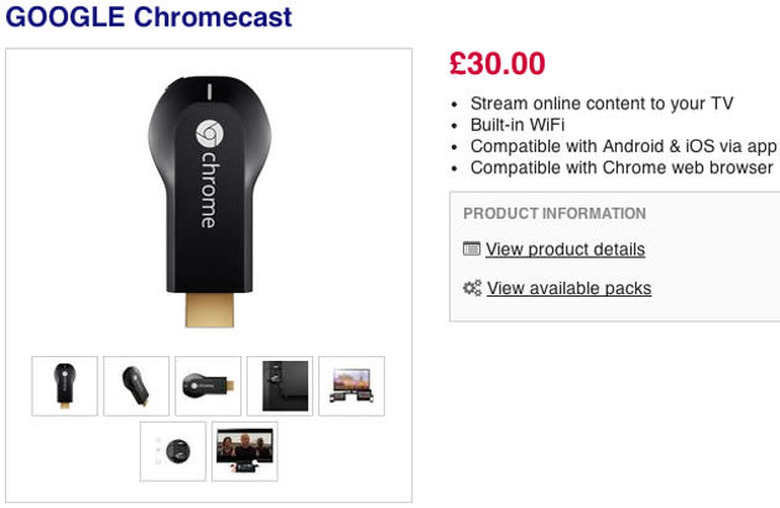Show the sideways Chromecast thumbnail
Image resolution: width=780 pixels, height=508 pixels.
click(208, 386)
